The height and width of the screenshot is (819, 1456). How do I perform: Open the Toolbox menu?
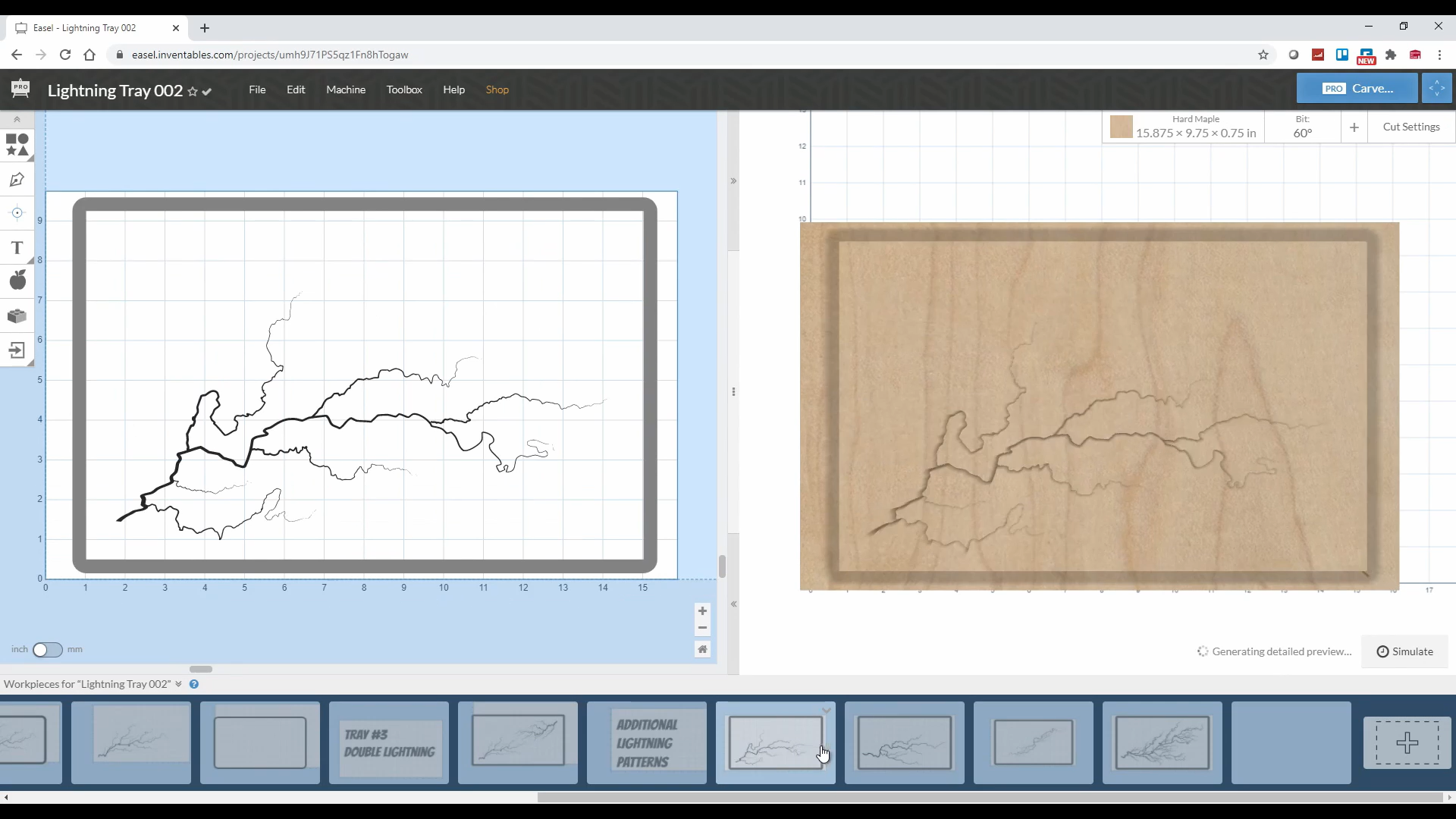[x=405, y=89]
